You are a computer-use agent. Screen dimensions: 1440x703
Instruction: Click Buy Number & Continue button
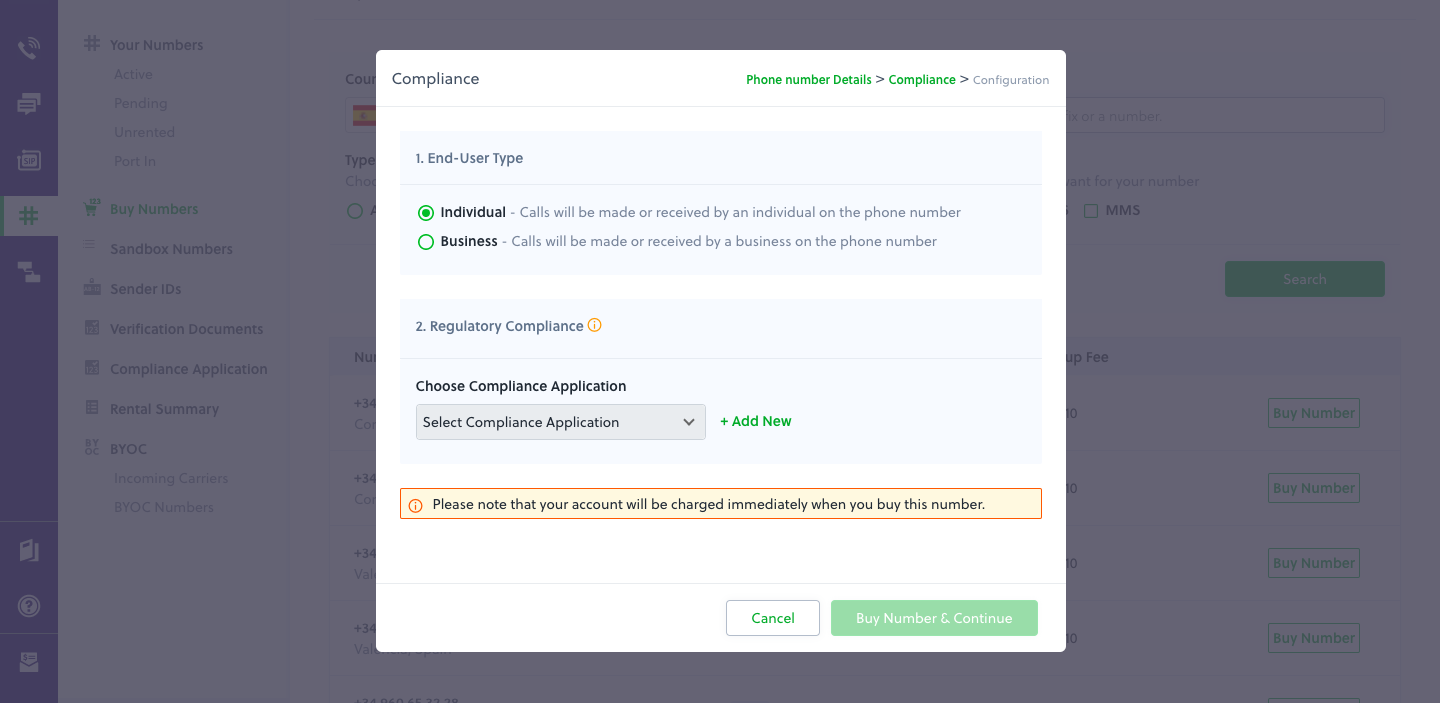click(x=934, y=618)
